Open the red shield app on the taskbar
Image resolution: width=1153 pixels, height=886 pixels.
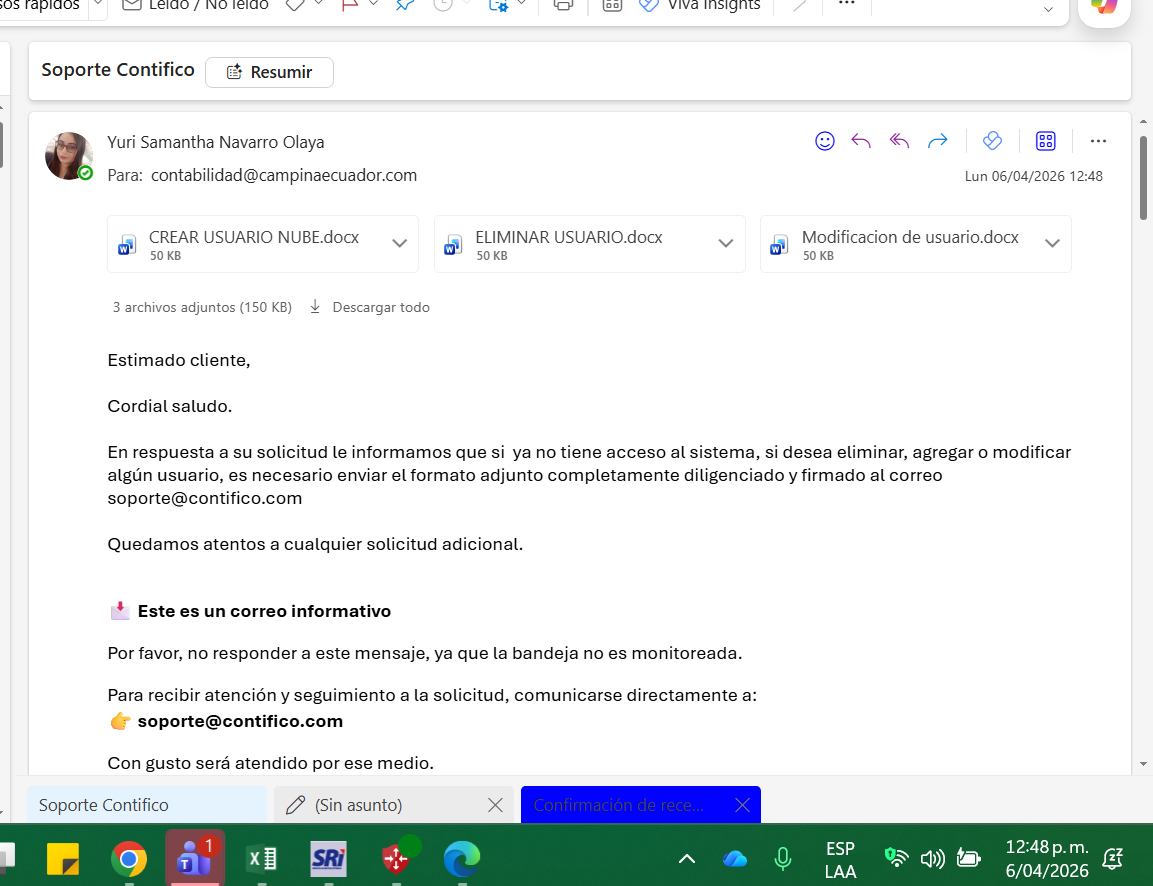pyautogui.click(x=398, y=857)
